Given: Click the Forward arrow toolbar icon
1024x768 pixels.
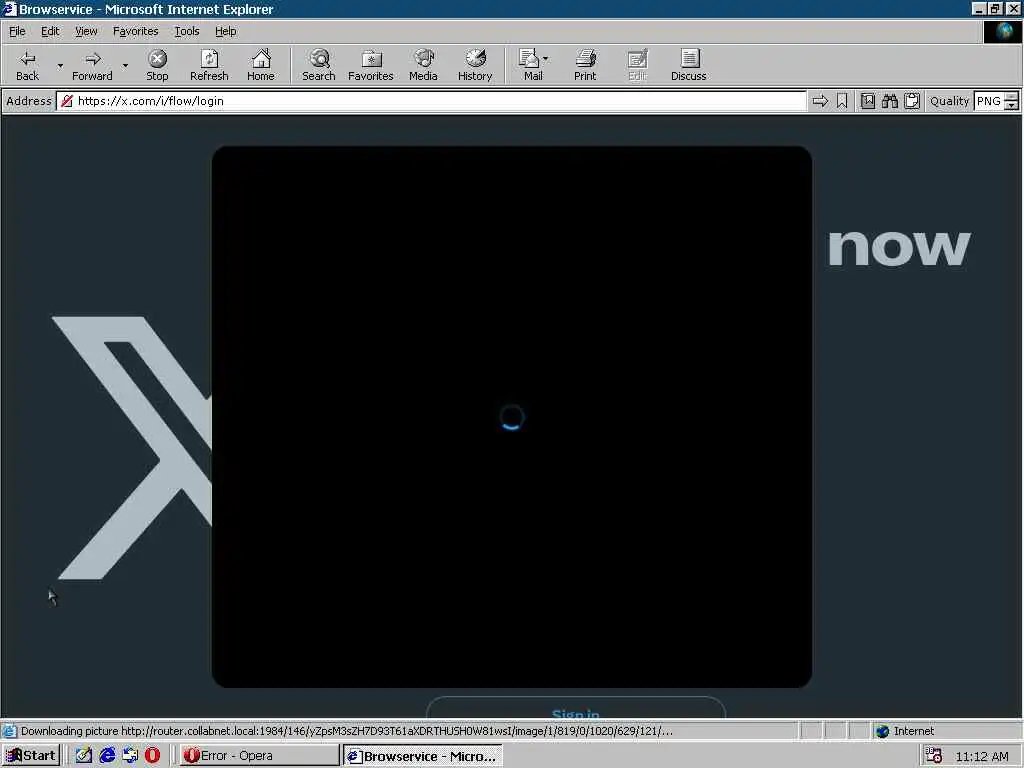Looking at the screenshot, I should point(93,59).
